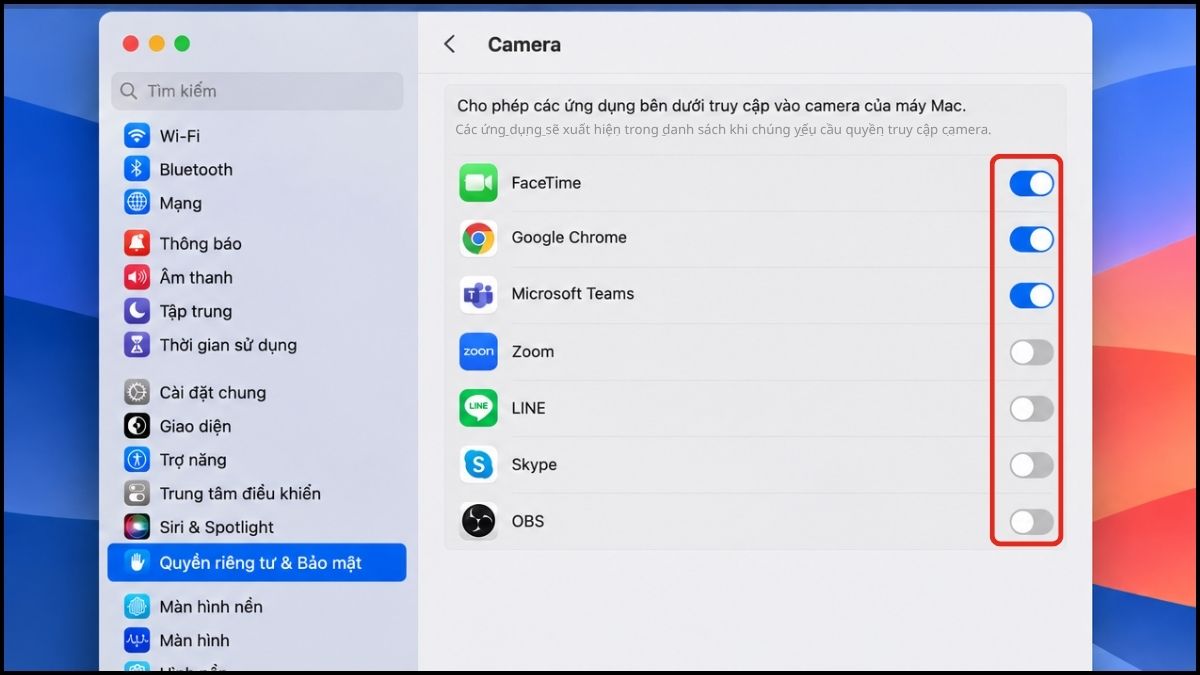Click the Màn hình nền wallpaper icon
Screen dimensions: 1200x675
(x=137, y=606)
